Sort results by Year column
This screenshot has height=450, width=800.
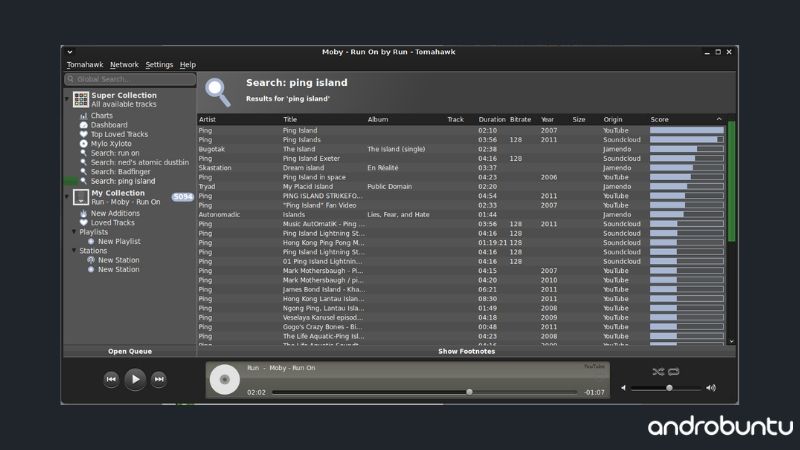tap(547, 119)
